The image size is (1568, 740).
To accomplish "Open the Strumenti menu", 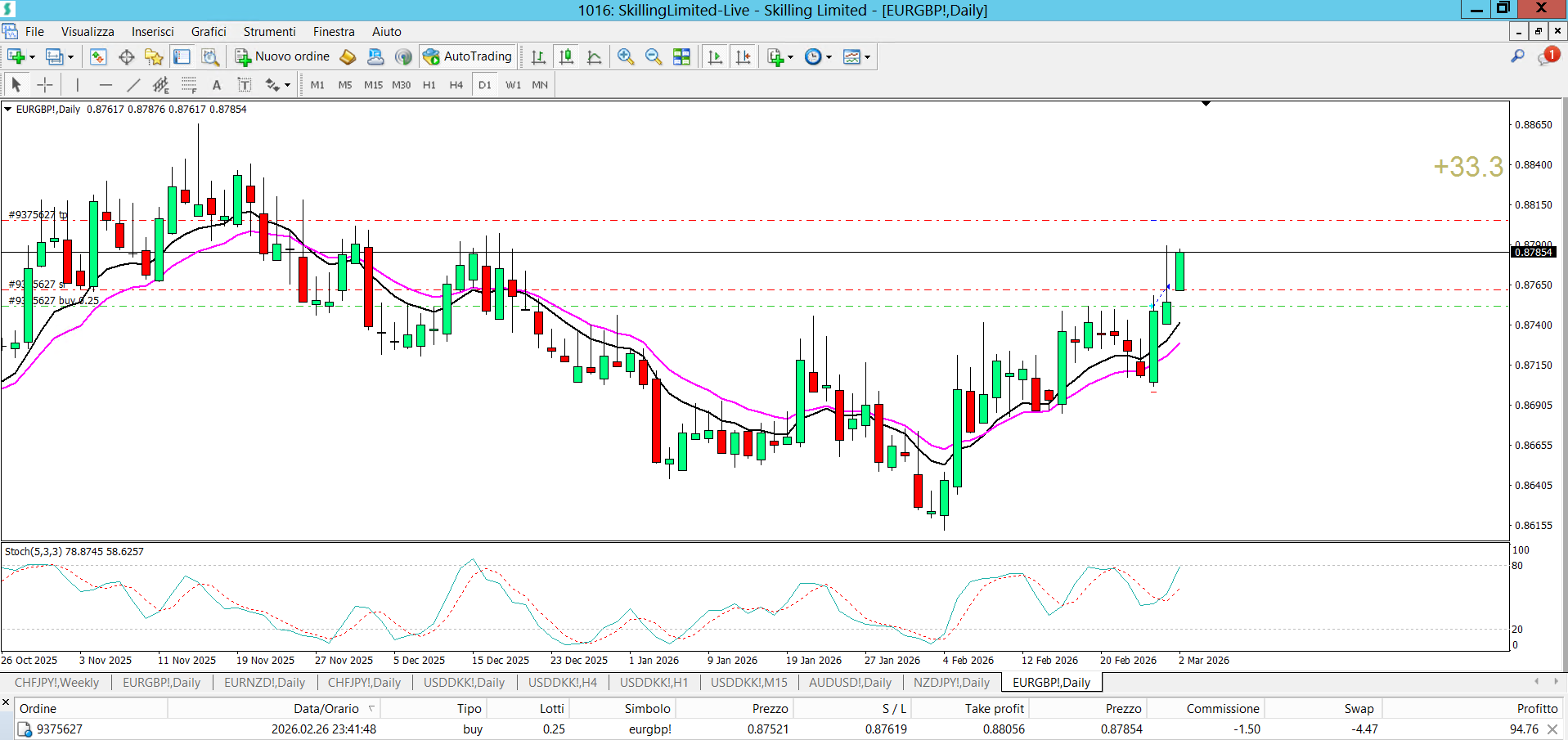I will [x=269, y=32].
